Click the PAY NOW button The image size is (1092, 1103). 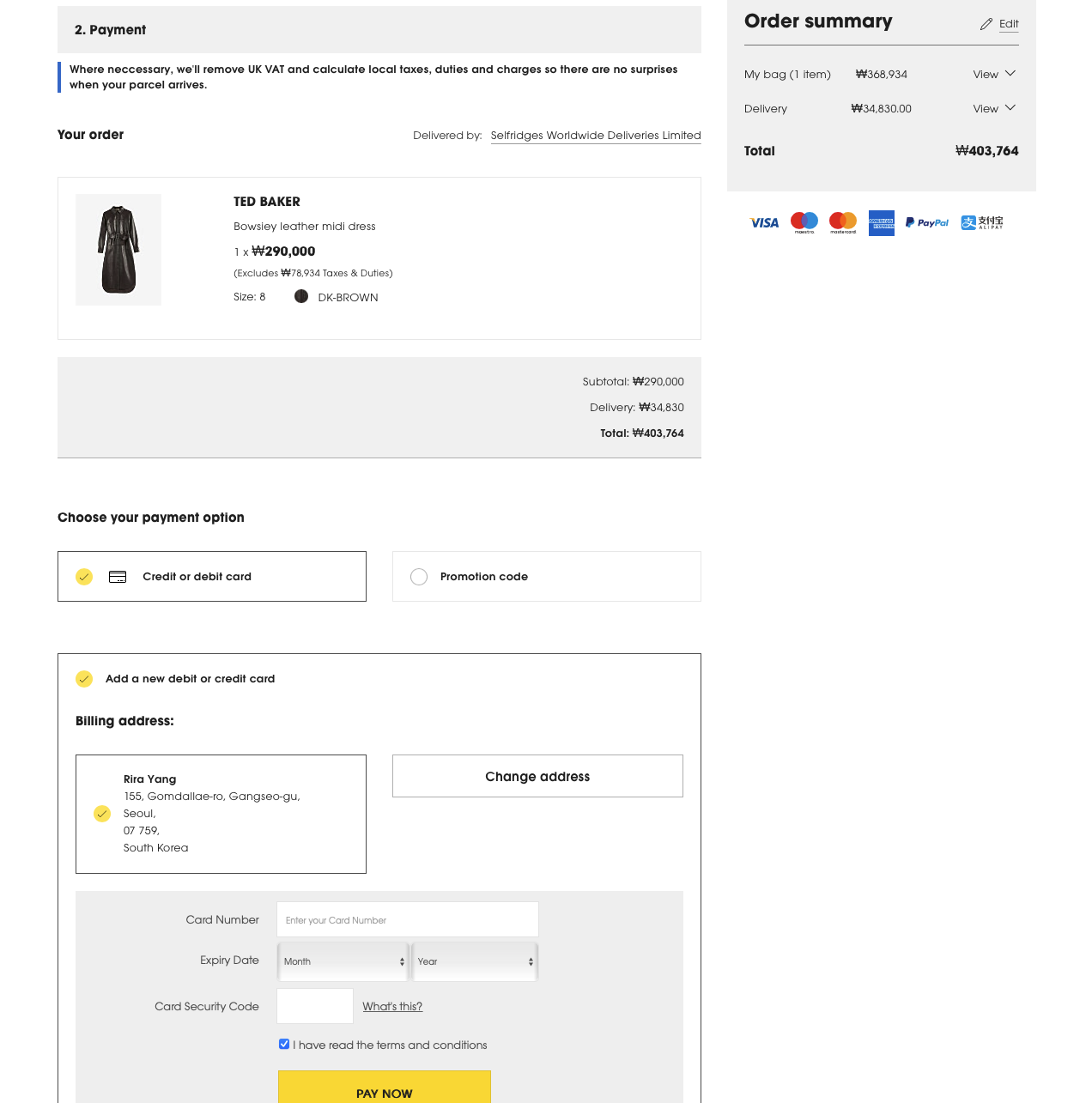[385, 1087]
